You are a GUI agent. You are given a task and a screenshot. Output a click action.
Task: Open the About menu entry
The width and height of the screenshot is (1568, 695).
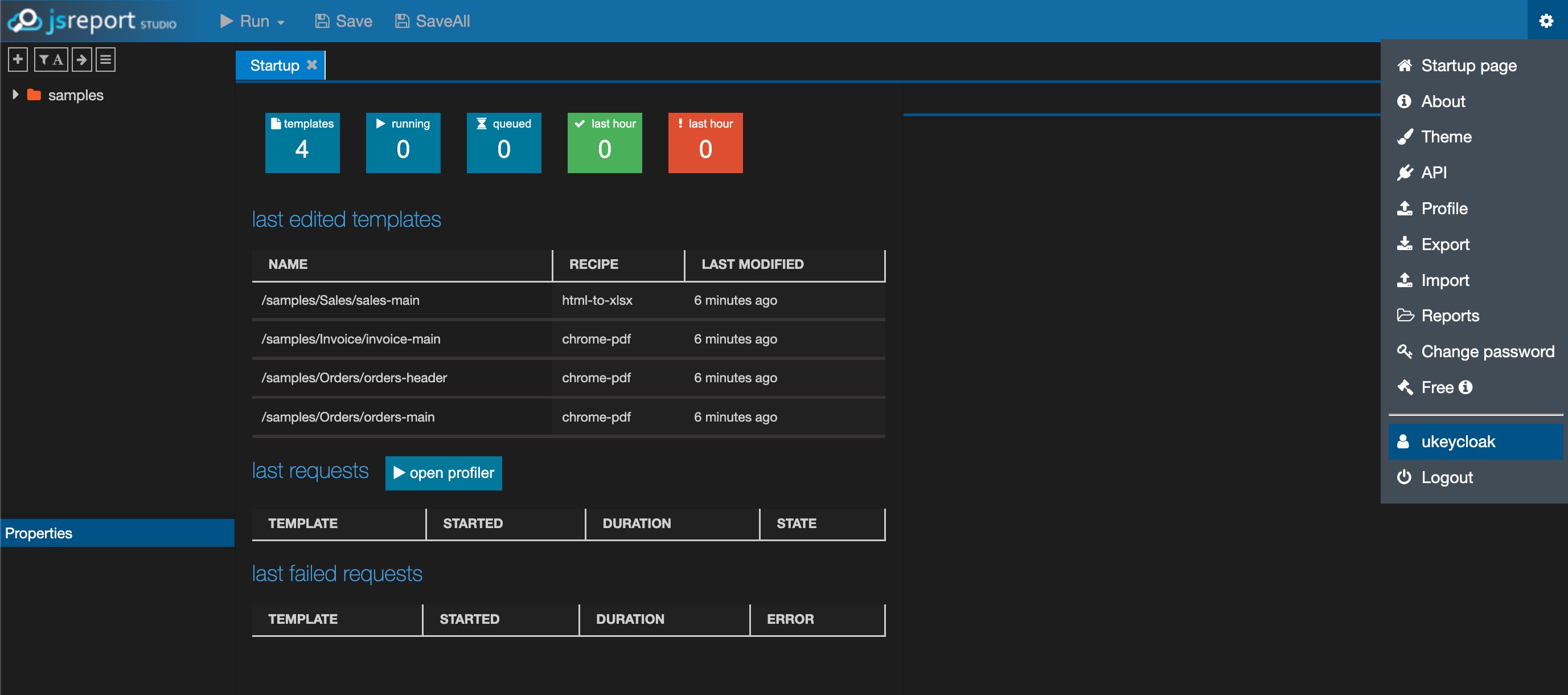1474,101
